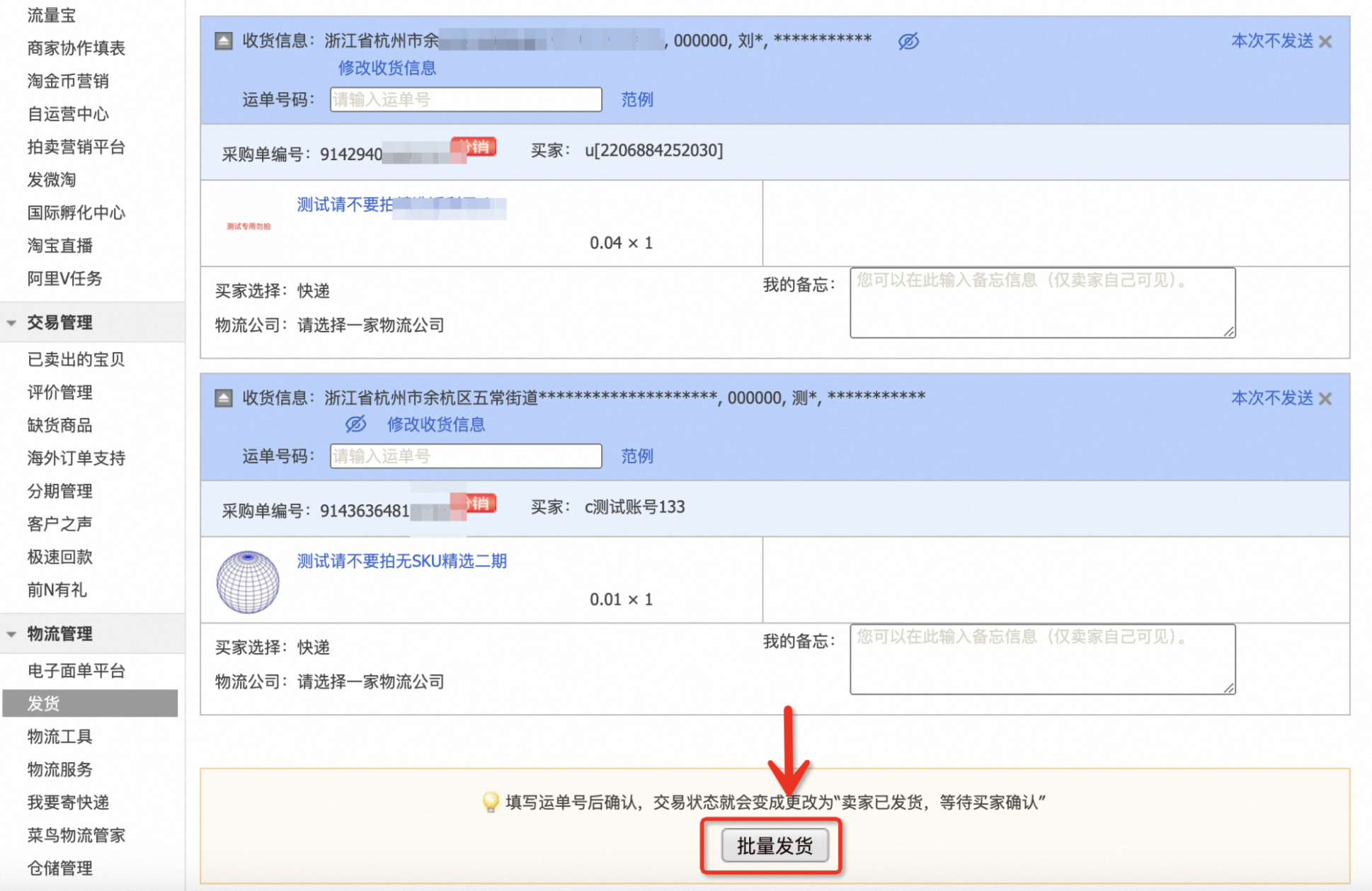Select the highlighted 发货 sidebar item

tap(90, 703)
